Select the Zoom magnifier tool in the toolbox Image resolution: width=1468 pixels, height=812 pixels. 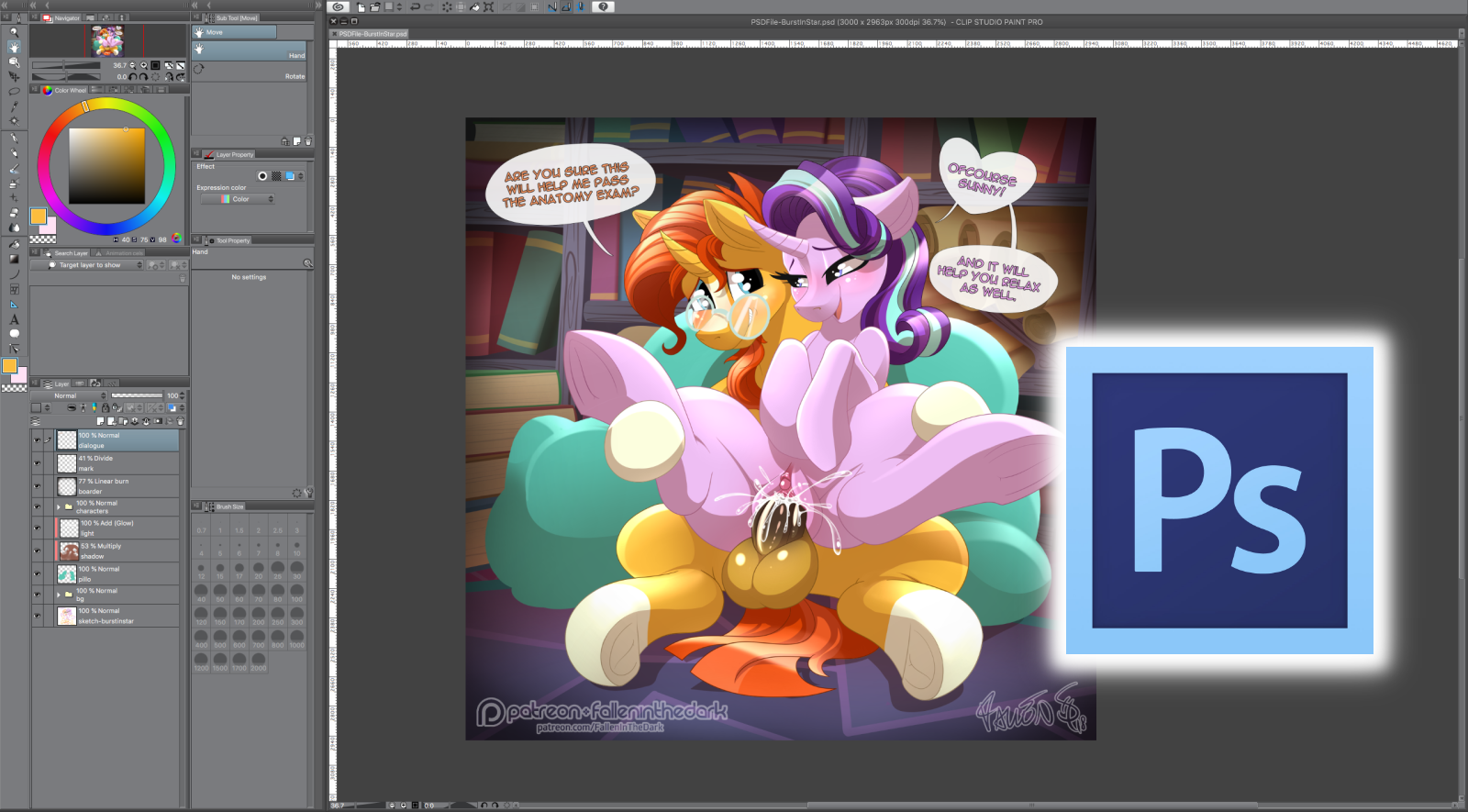(14, 32)
